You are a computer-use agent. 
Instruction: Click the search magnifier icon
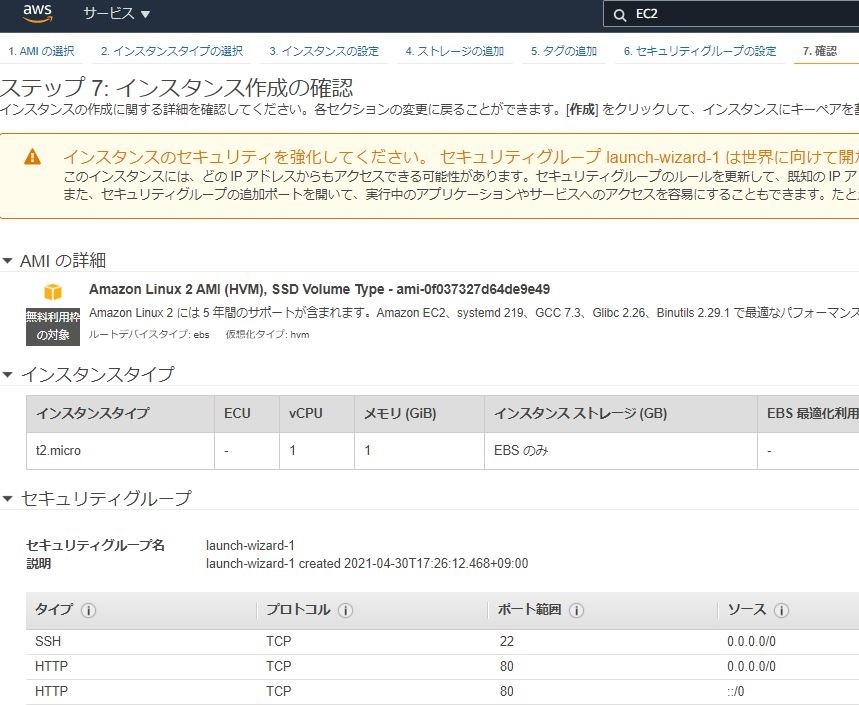pyautogui.click(x=620, y=15)
